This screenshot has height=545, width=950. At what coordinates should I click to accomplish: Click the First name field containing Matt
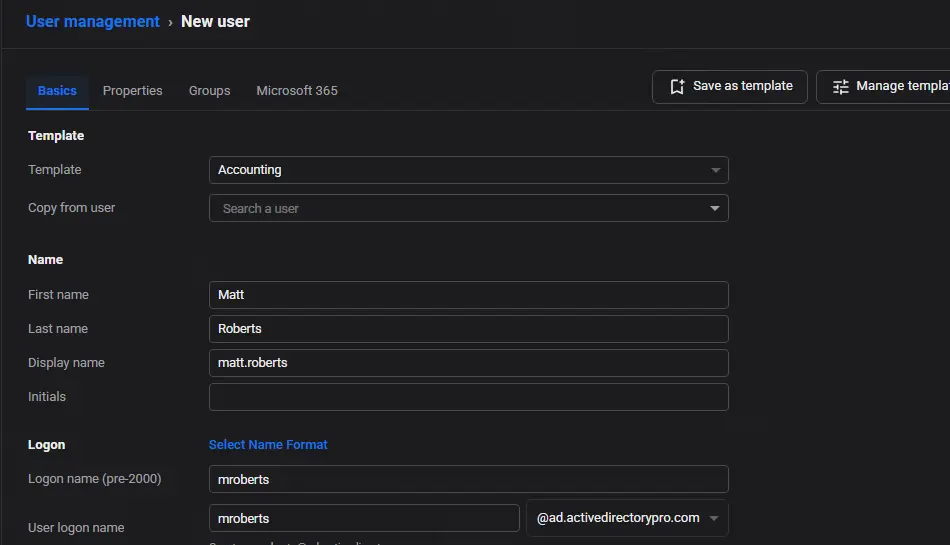tap(468, 295)
